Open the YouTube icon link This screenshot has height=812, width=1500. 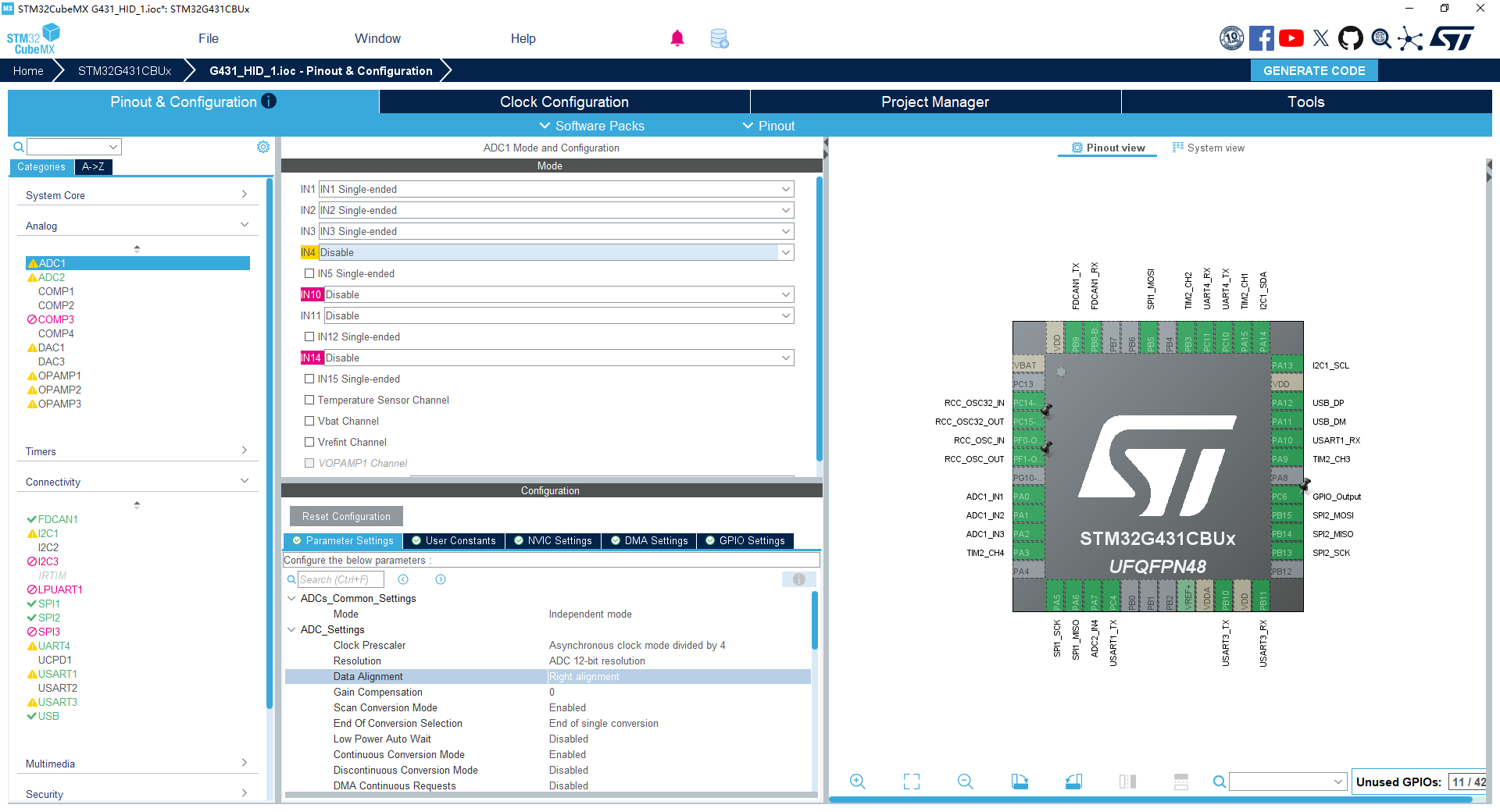coord(1291,38)
